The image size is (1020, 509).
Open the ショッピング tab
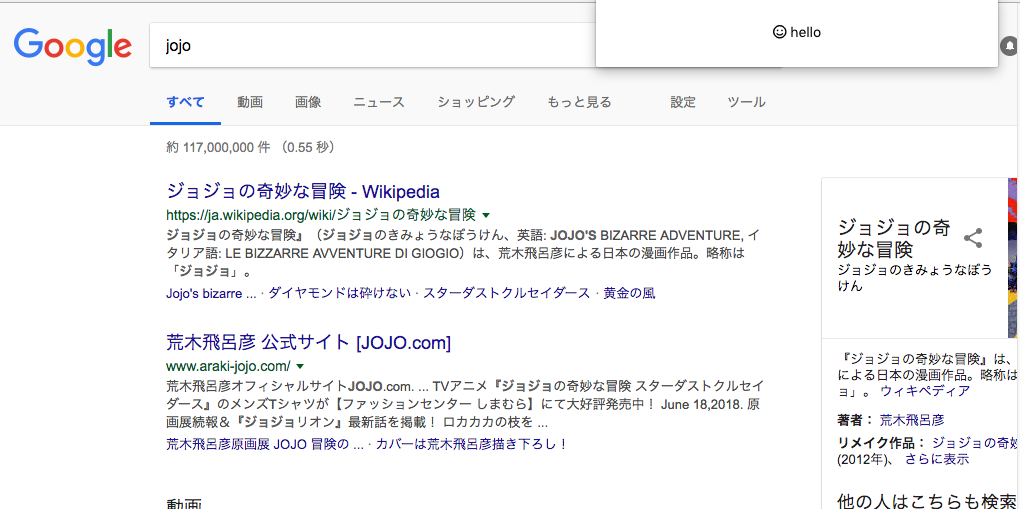[476, 102]
